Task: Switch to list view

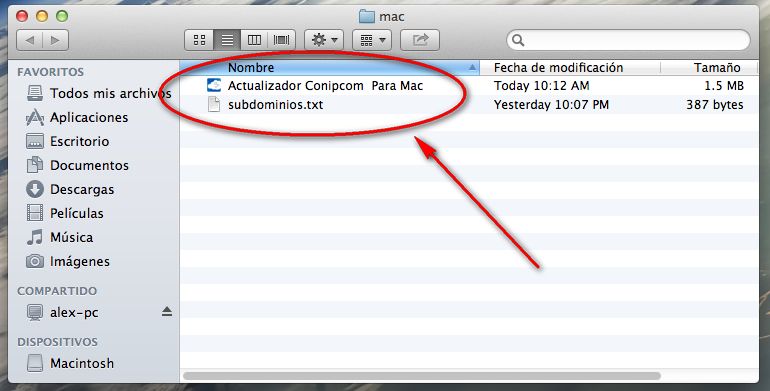Action: [227, 40]
